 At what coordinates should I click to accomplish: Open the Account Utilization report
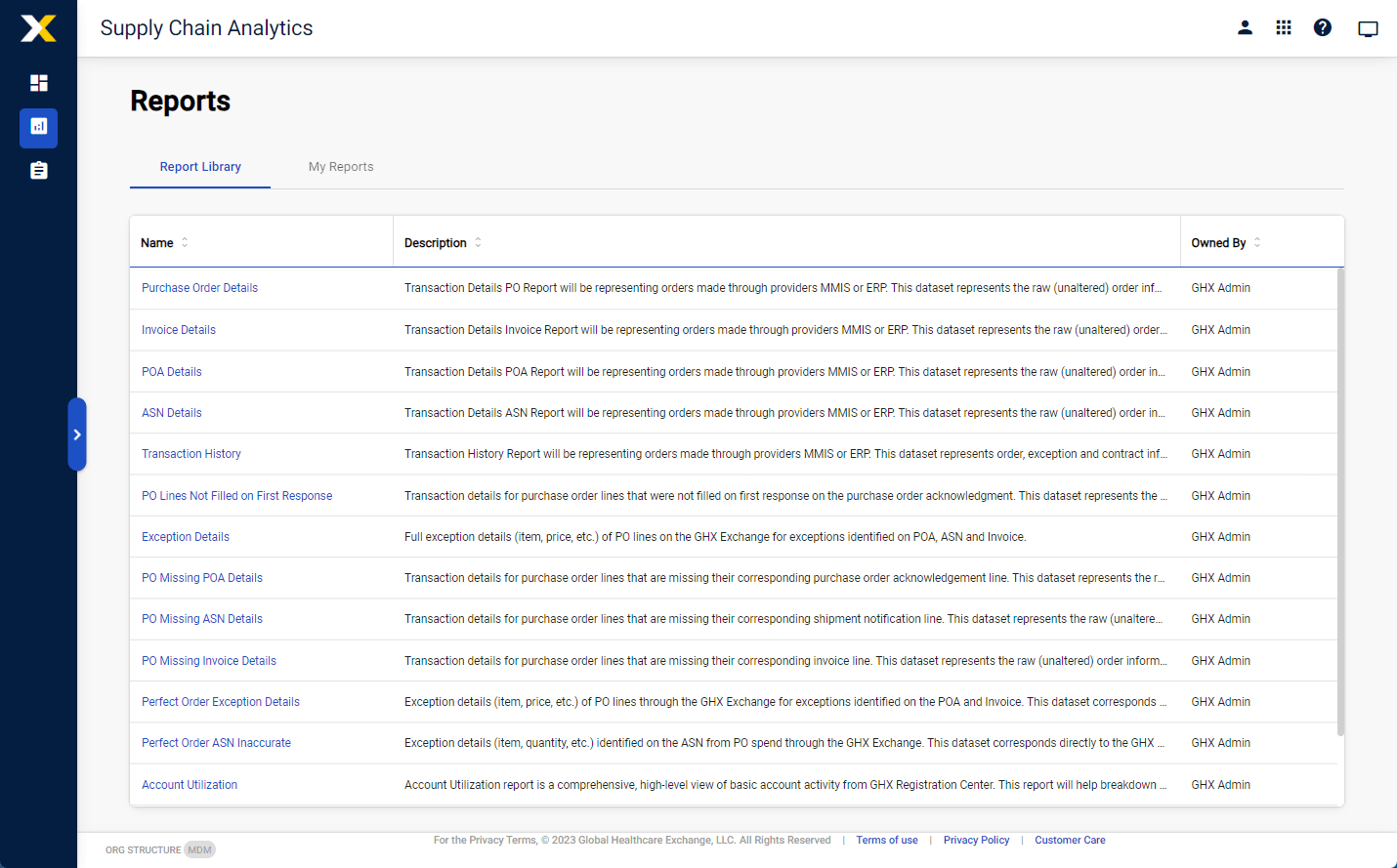pyautogui.click(x=190, y=785)
